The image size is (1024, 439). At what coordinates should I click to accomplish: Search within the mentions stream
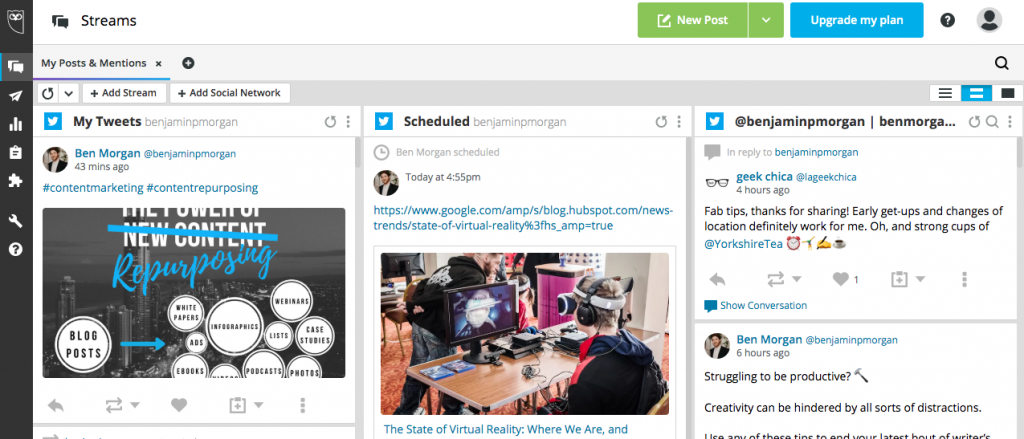click(991, 122)
